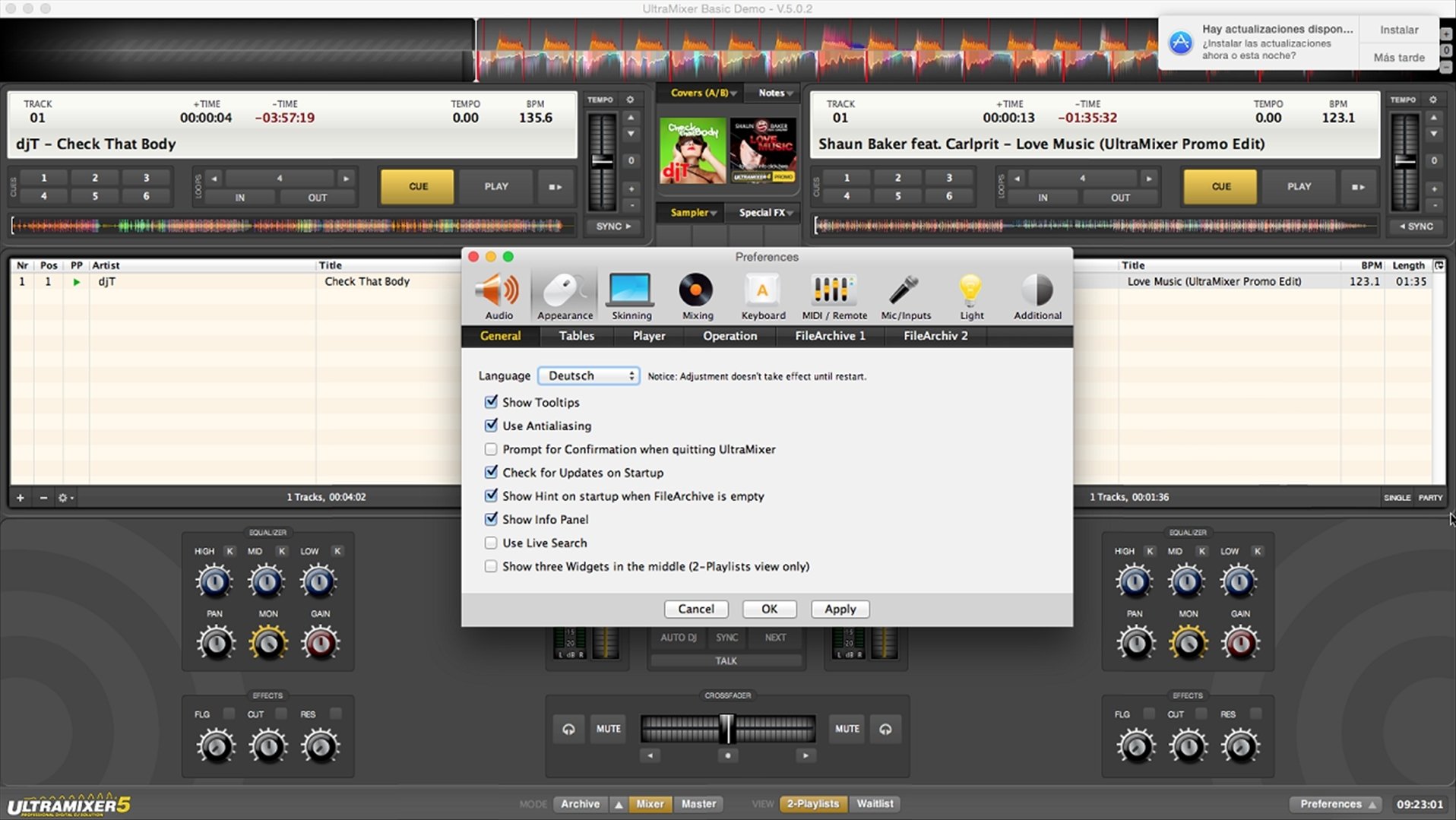Viewport: 1456px width, 820px height.
Task: Expand the Notes dropdown
Action: click(x=775, y=93)
